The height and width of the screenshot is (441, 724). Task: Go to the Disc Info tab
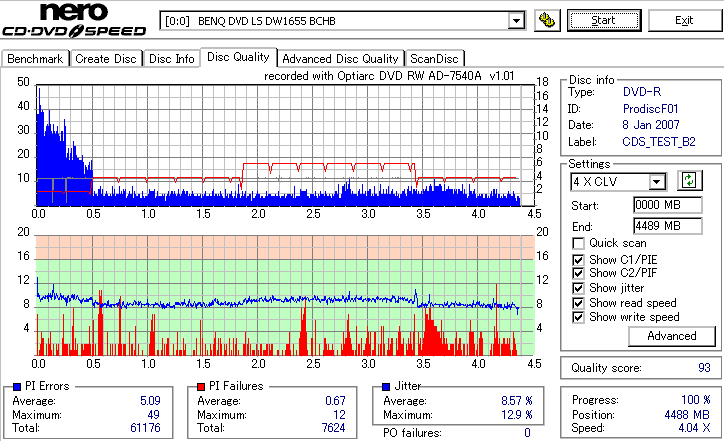pyautogui.click(x=171, y=59)
